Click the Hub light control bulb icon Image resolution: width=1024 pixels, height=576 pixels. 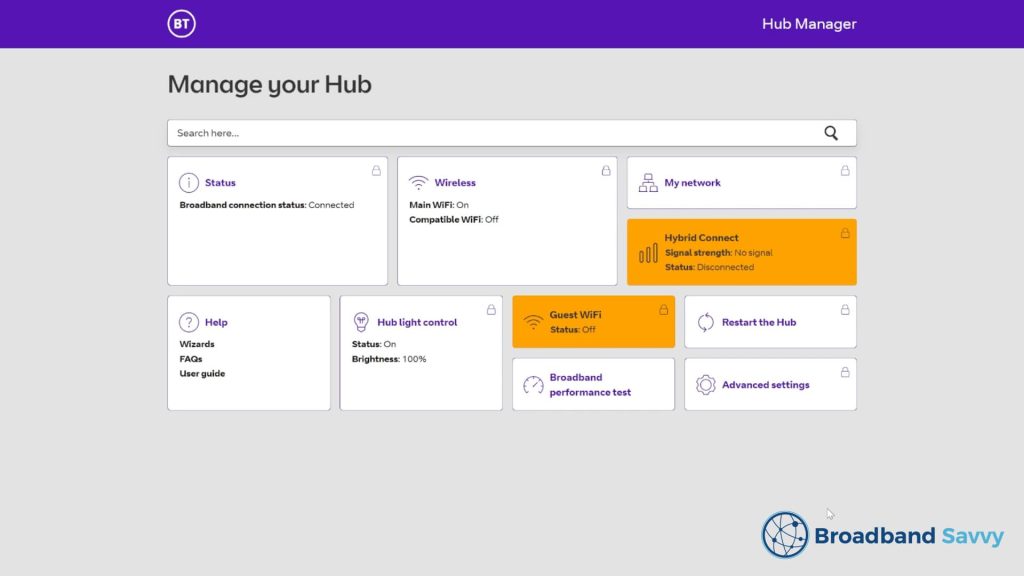361,322
